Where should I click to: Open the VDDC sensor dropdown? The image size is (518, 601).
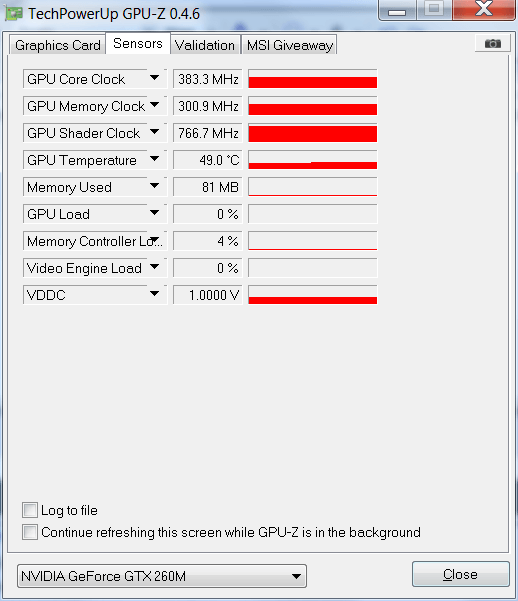click(x=155, y=294)
